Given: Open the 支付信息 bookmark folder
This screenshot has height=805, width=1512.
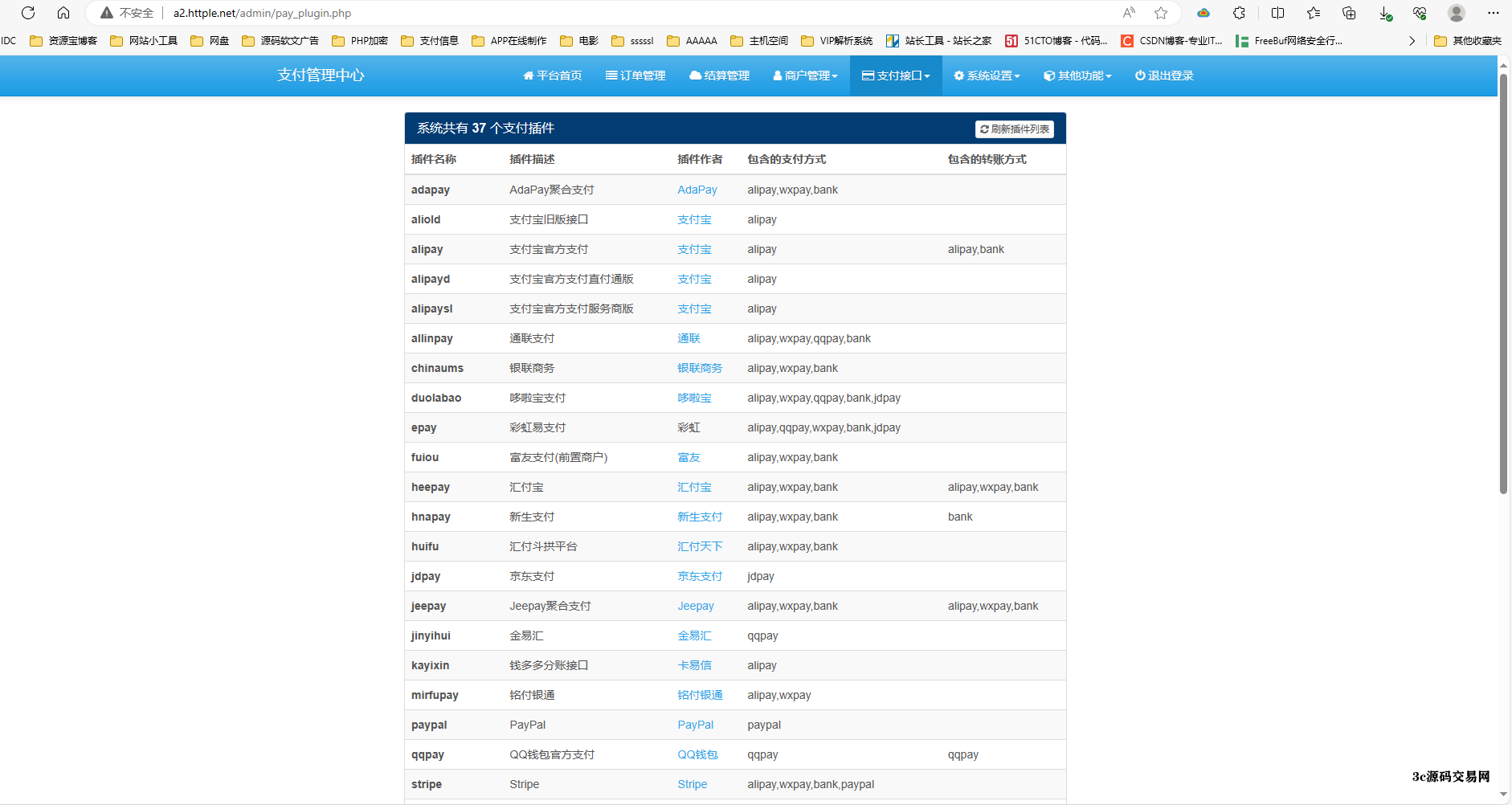Looking at the screenshot, I should tap(430, 41).
